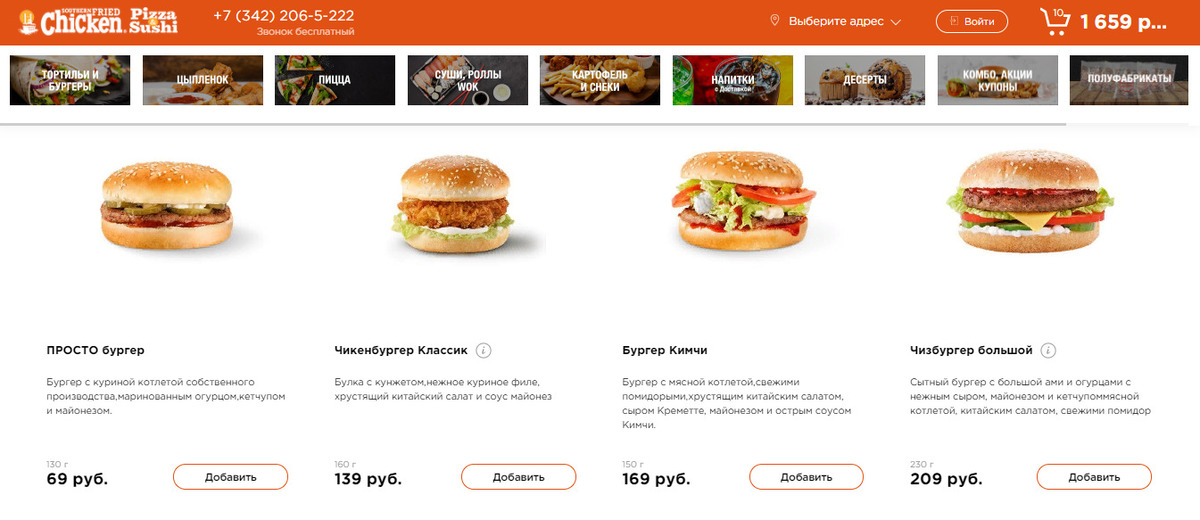Go to Суши, роллы, WOK category

coord(468,80)
